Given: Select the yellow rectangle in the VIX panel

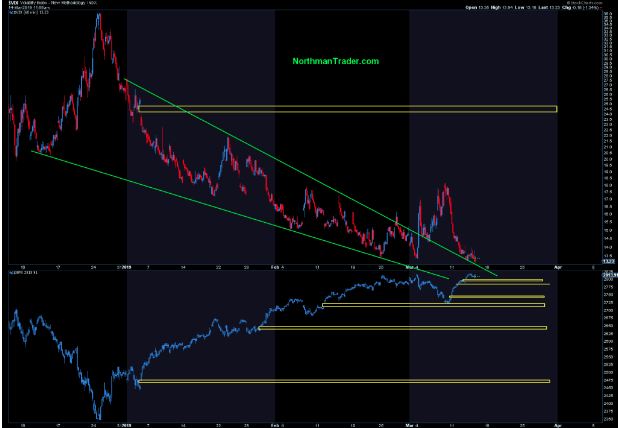Looking at the screenshot, I should (346, 108).
